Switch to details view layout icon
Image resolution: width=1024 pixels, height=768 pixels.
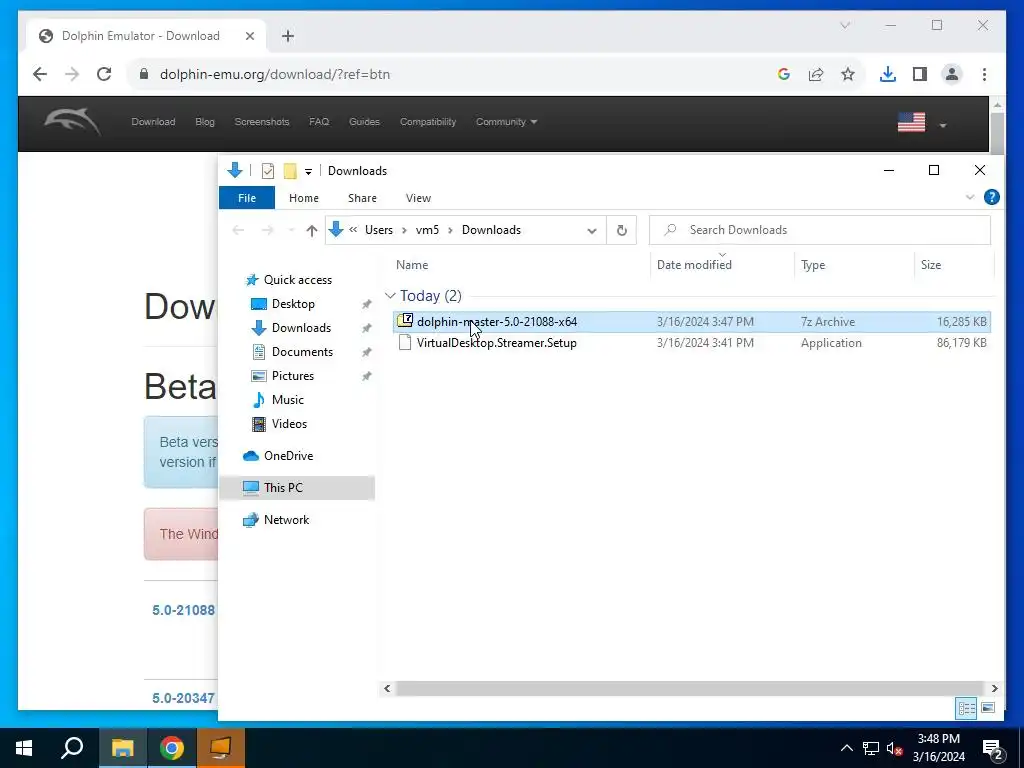point(967,709)
